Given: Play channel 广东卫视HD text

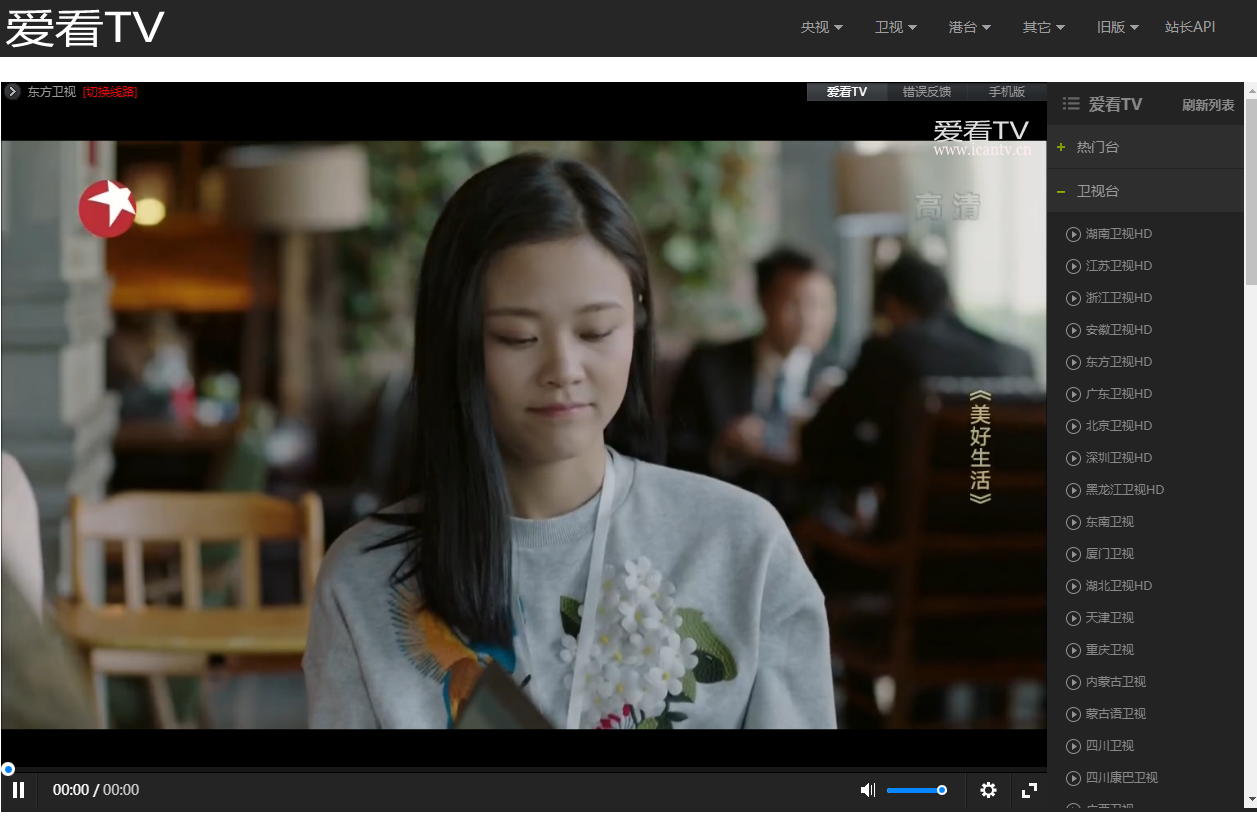Looking at the screenshot, I should pos(1119,394).
